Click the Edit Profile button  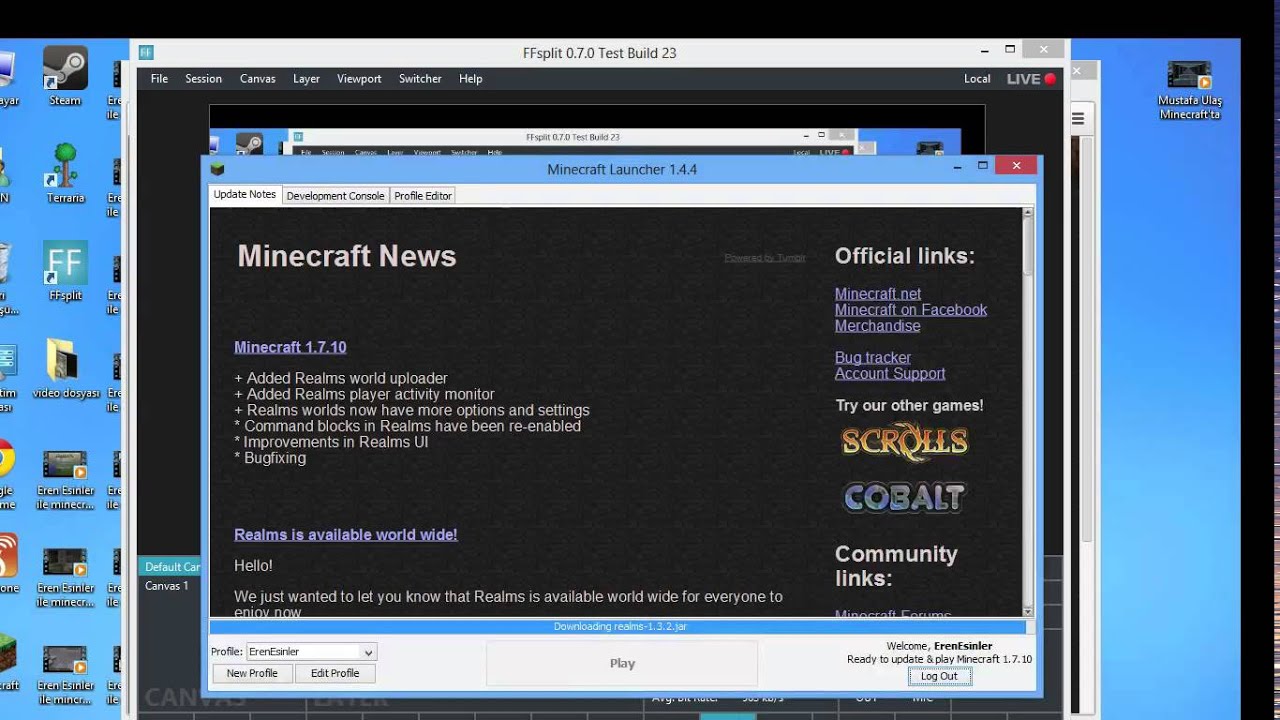click(x=335, y=674)
